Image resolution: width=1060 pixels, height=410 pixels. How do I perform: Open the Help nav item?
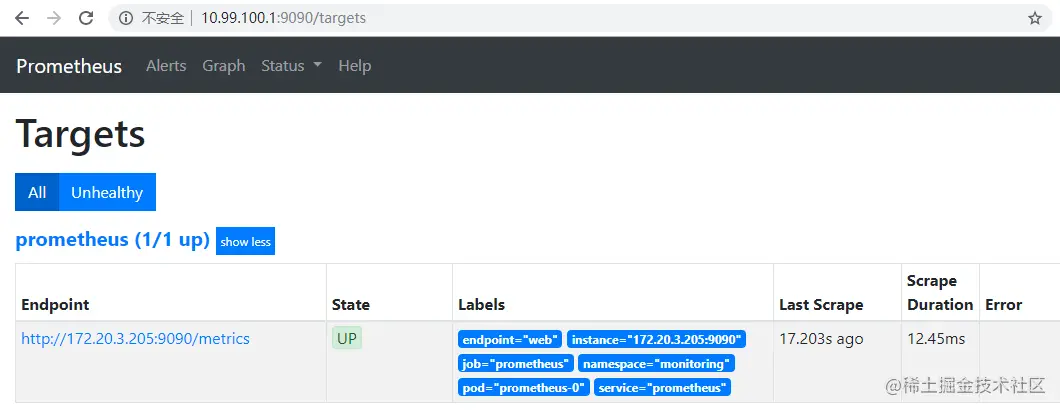355,66
